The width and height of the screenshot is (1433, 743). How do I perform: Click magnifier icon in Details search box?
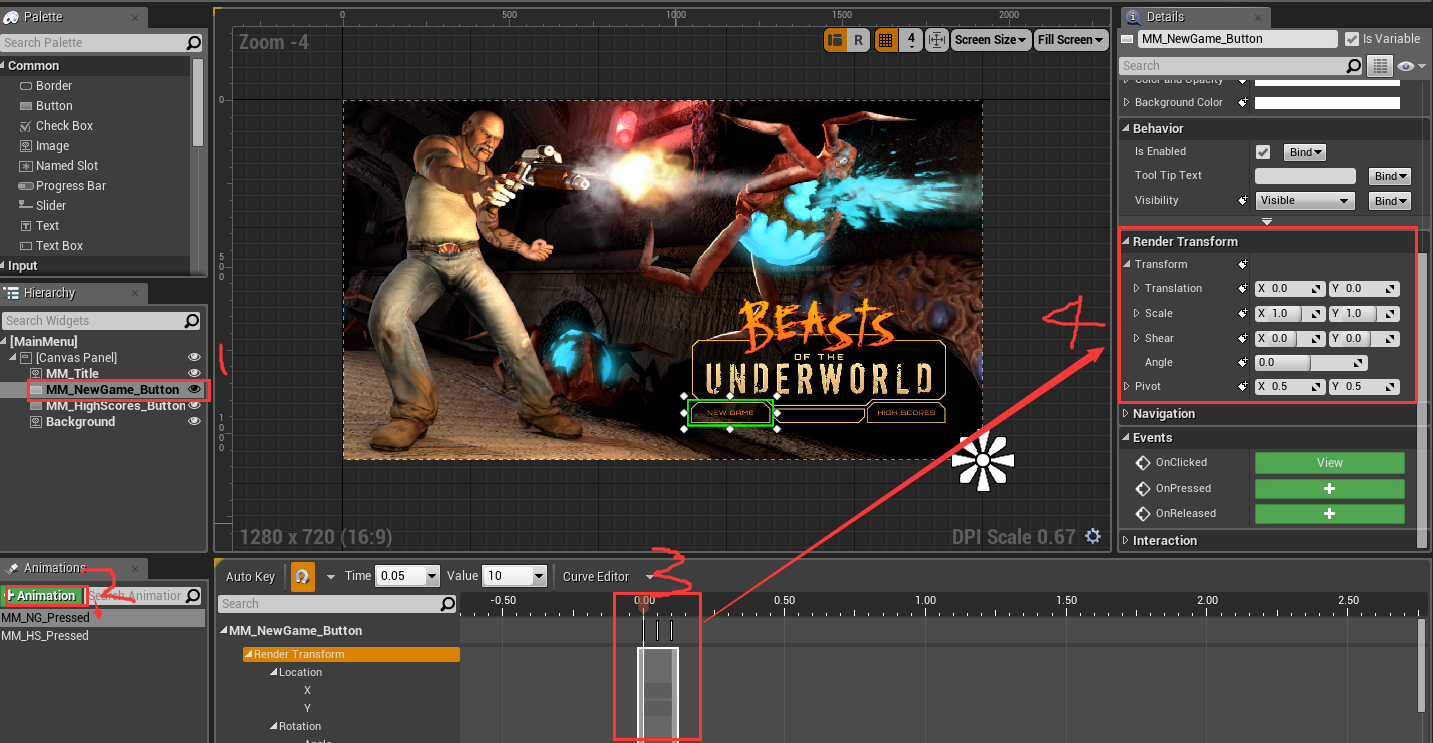click(1354, 66)
